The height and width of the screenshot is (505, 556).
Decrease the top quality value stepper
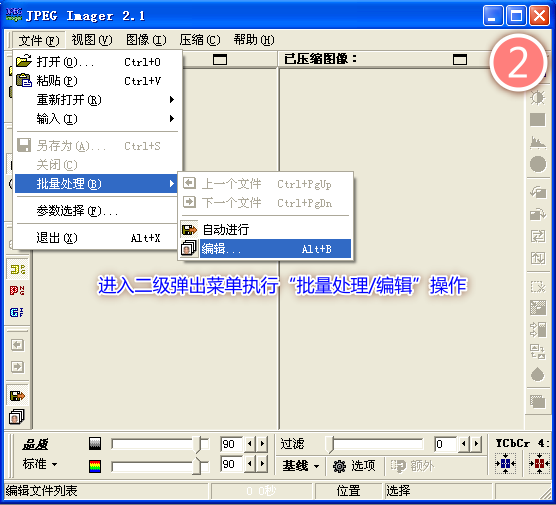[250, 444]
